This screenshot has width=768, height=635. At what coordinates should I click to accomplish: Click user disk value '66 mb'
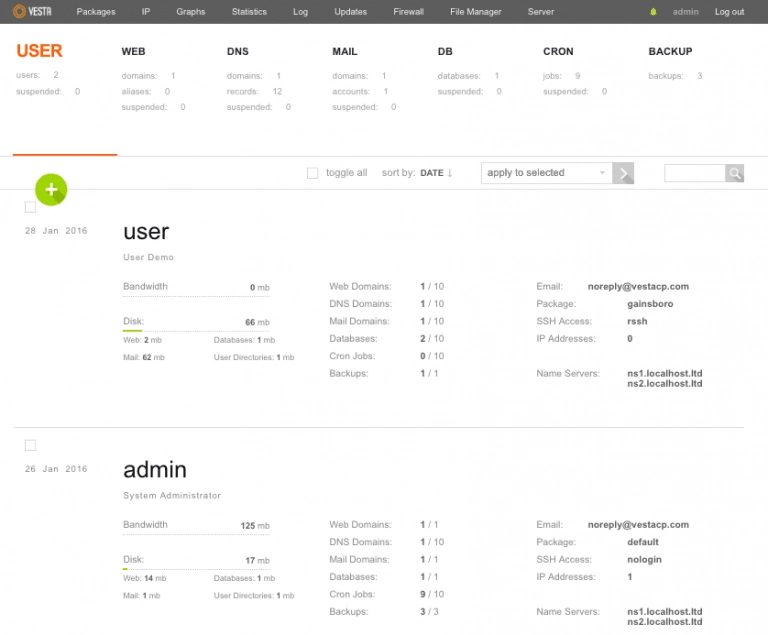257,322
